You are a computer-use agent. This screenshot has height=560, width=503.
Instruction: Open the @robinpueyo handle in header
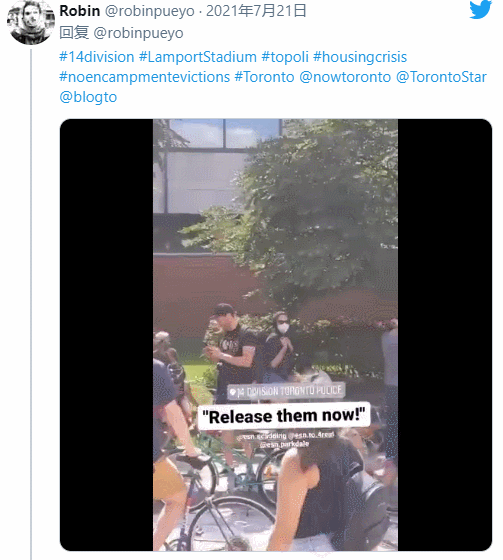click(149, 11)
